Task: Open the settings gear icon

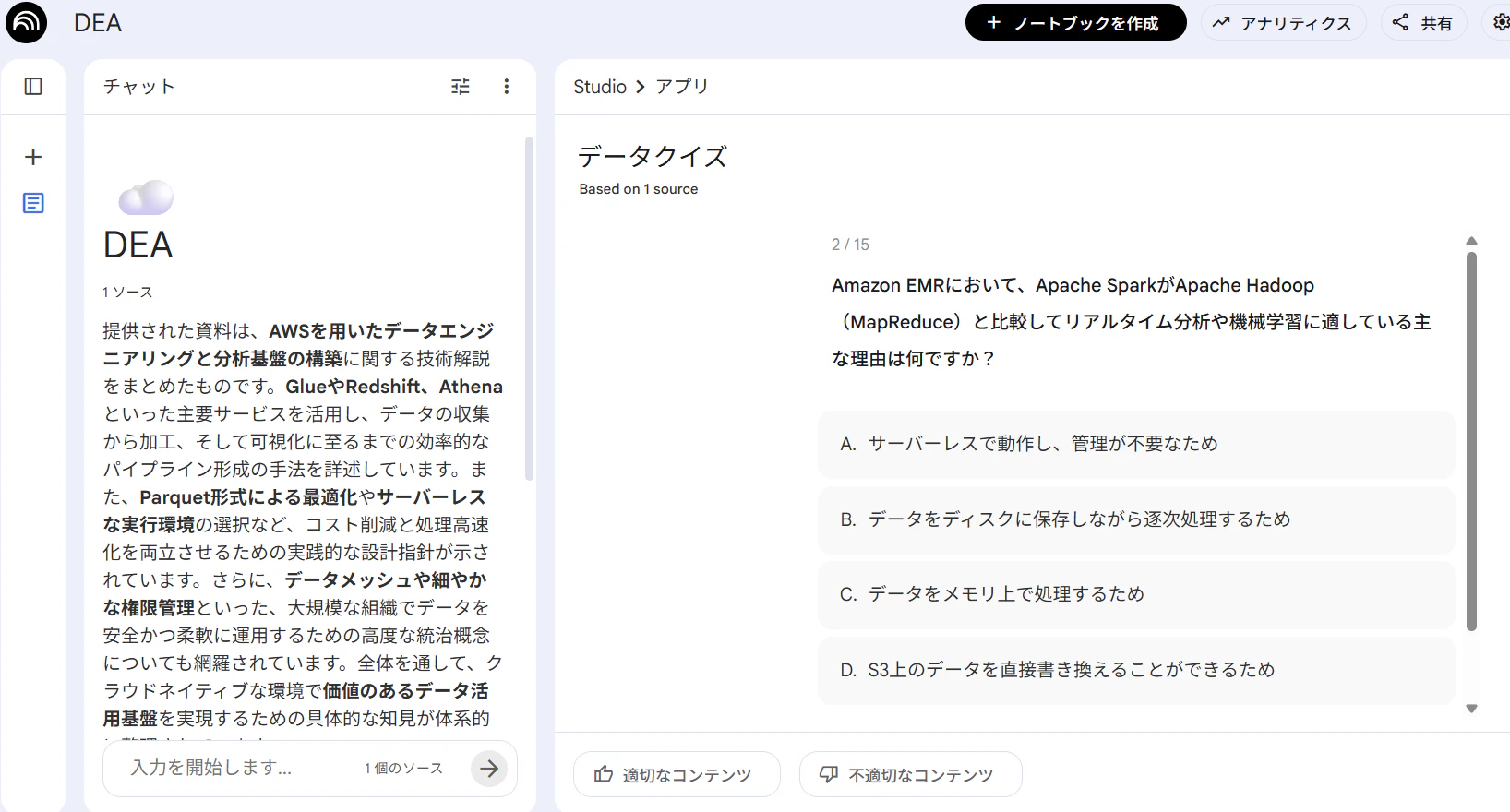Action: [x=1501, y=23]
